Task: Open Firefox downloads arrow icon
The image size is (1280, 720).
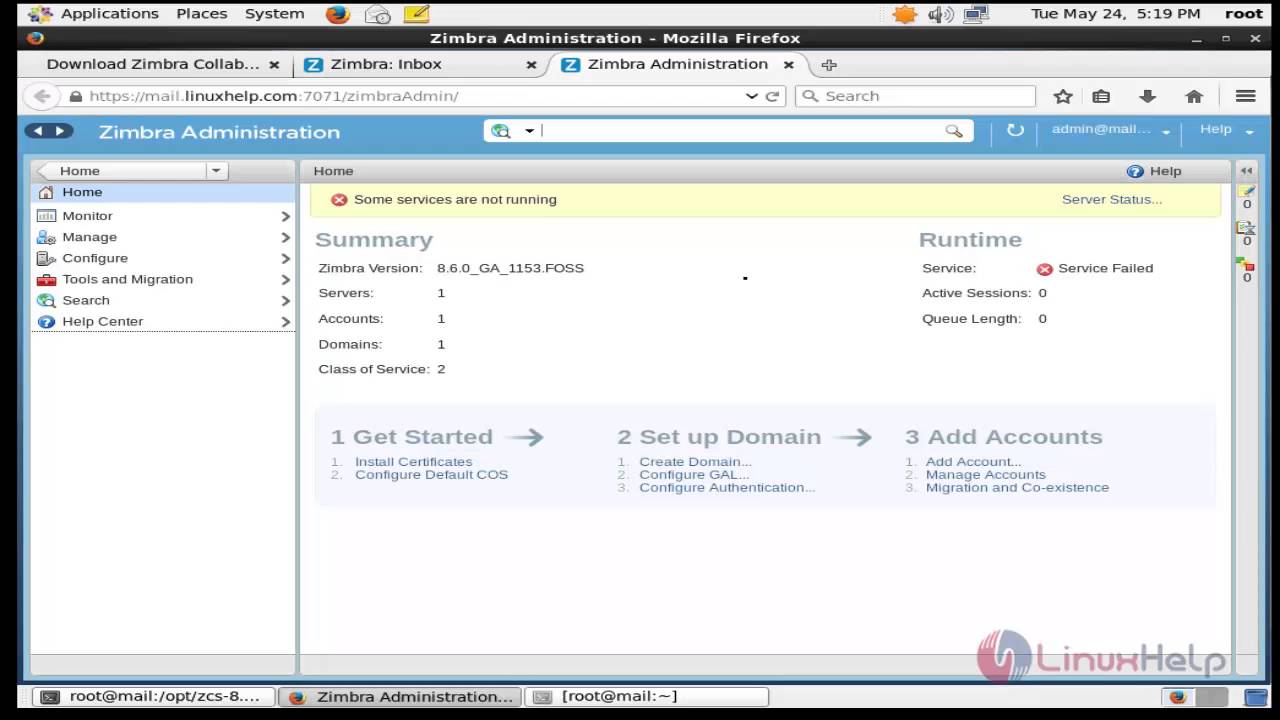Action: 1147,96
